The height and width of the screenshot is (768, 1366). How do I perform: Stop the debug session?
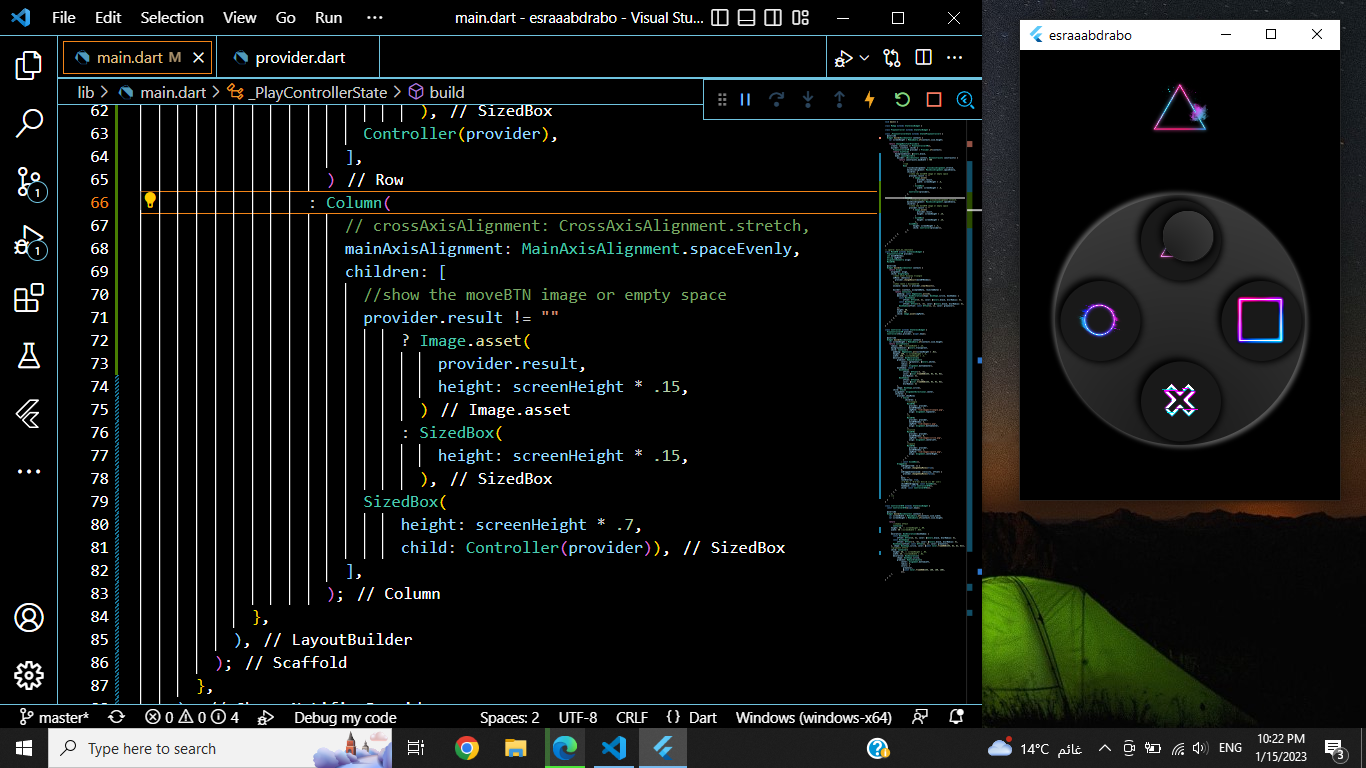tap(931, 99)
